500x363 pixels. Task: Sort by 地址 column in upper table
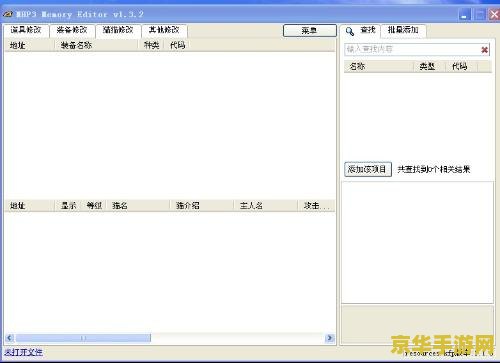tap(29, 45)
